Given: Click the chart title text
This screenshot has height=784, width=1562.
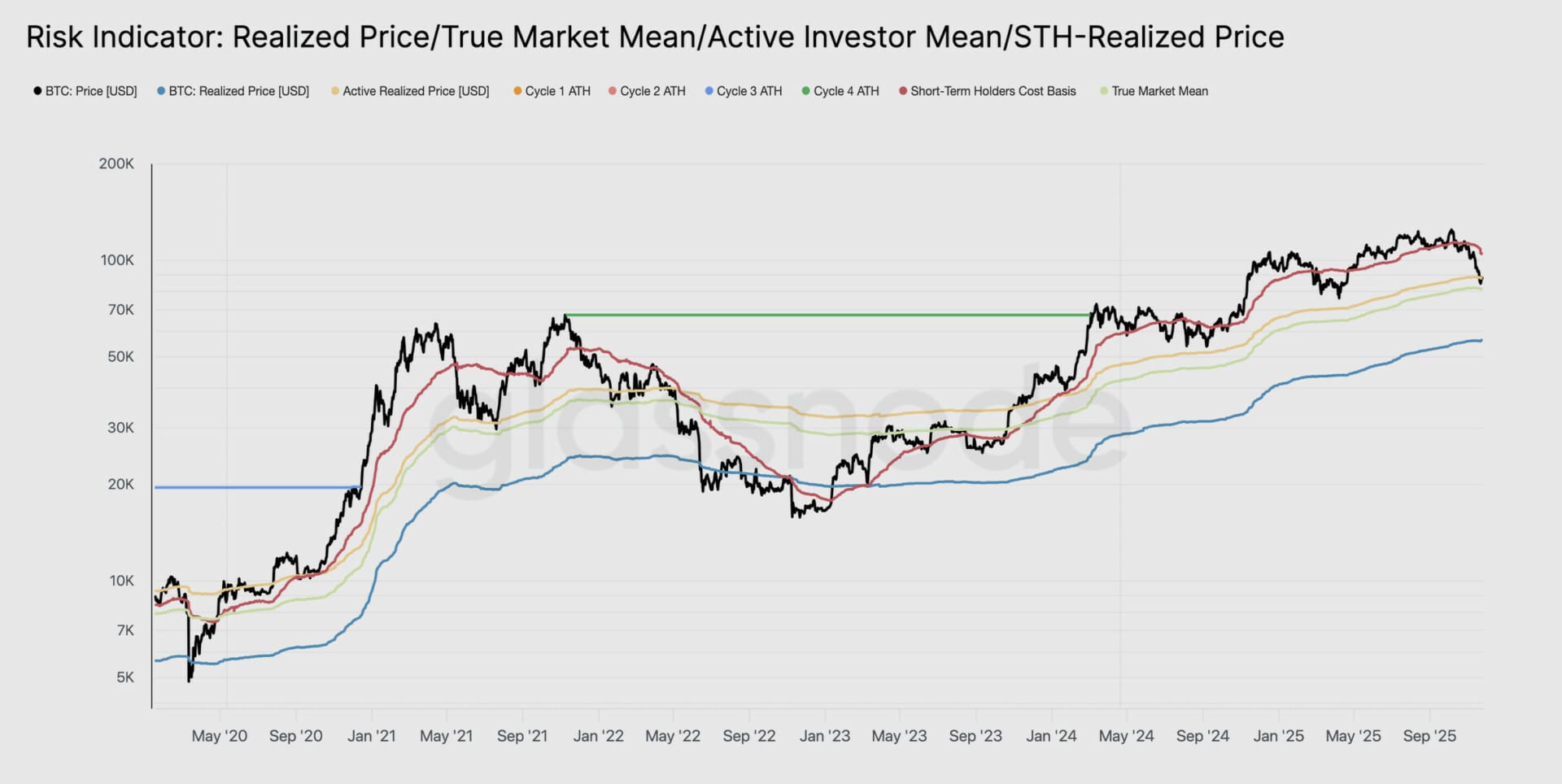Looking at the screenshot, I should coord(655,37).
